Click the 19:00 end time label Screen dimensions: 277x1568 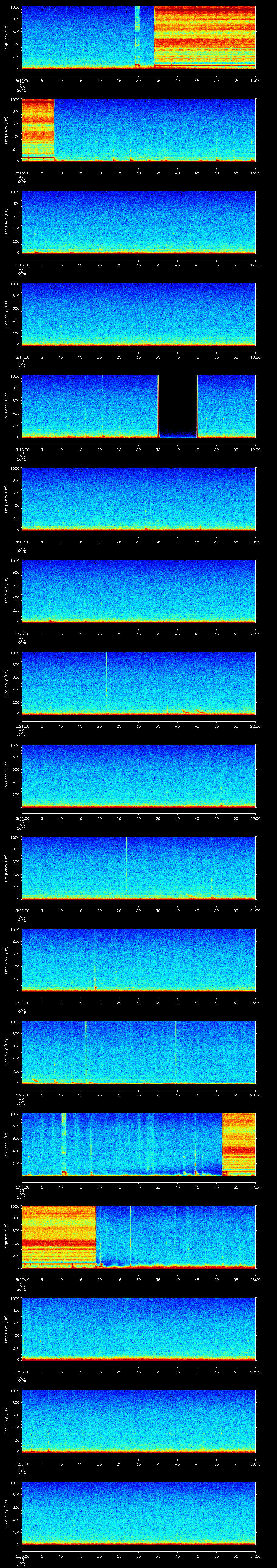255,449
